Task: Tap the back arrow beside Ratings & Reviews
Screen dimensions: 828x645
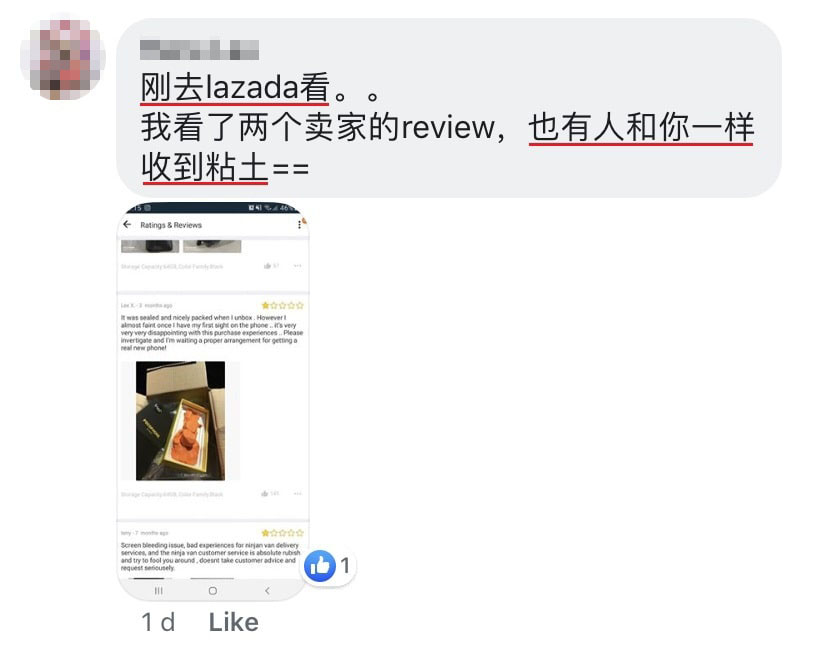Action: click(x=127, y=225)
